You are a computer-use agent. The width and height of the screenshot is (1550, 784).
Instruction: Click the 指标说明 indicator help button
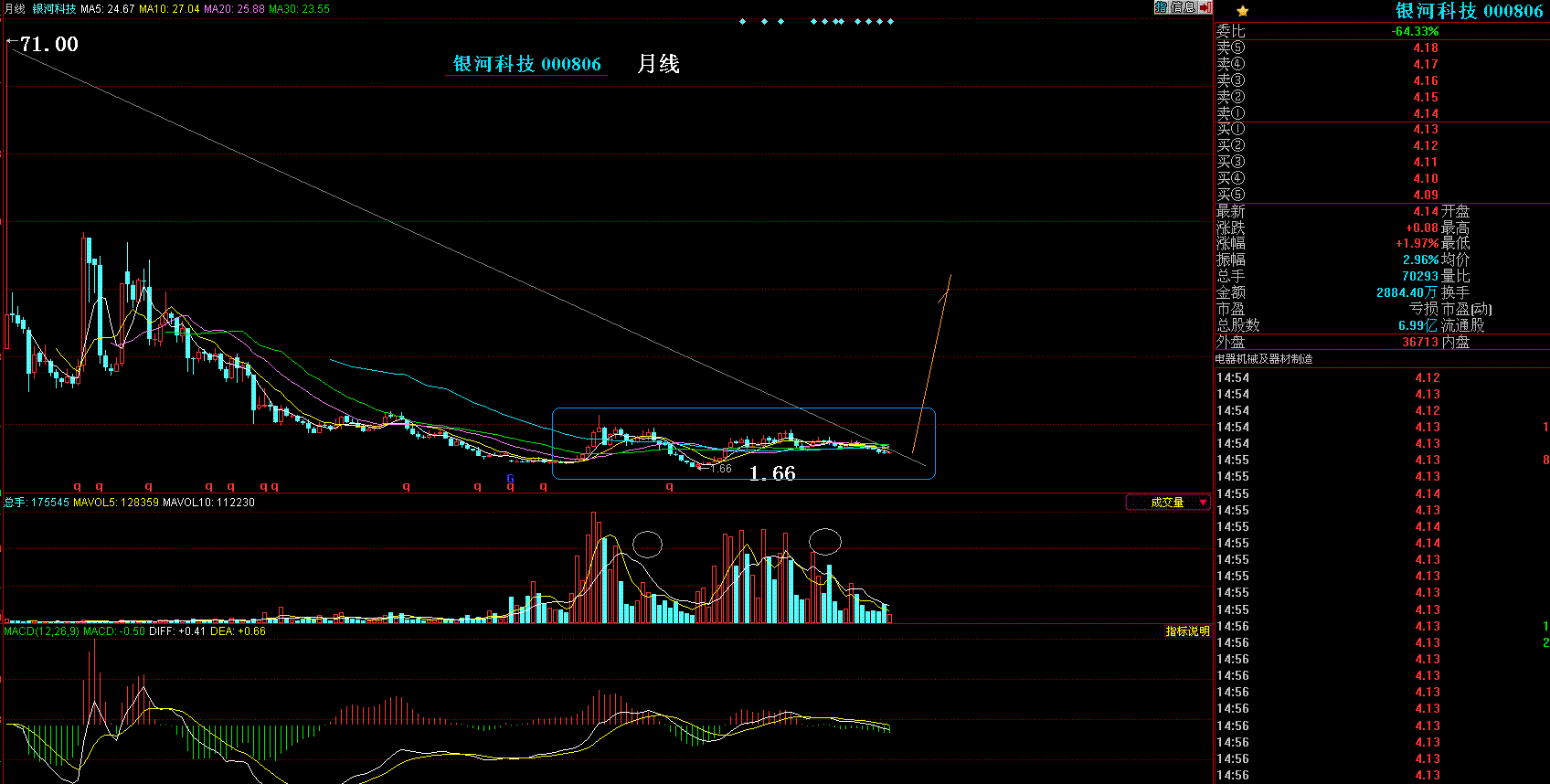pos(1187,631)
